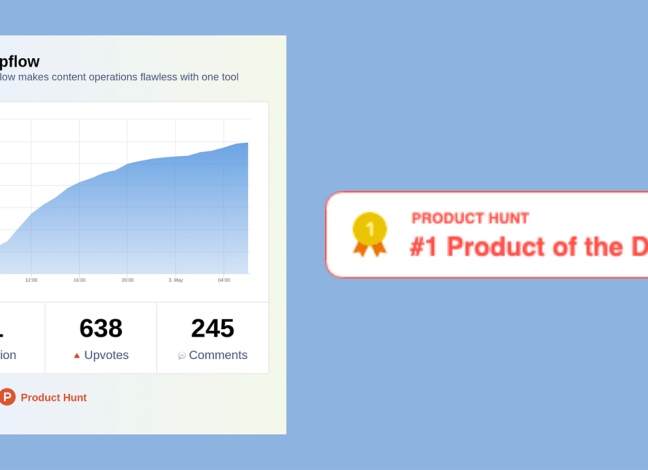Screen dimensions: 648x470
Task: Select the 638 upvotes count
Action: click(101, 328)
